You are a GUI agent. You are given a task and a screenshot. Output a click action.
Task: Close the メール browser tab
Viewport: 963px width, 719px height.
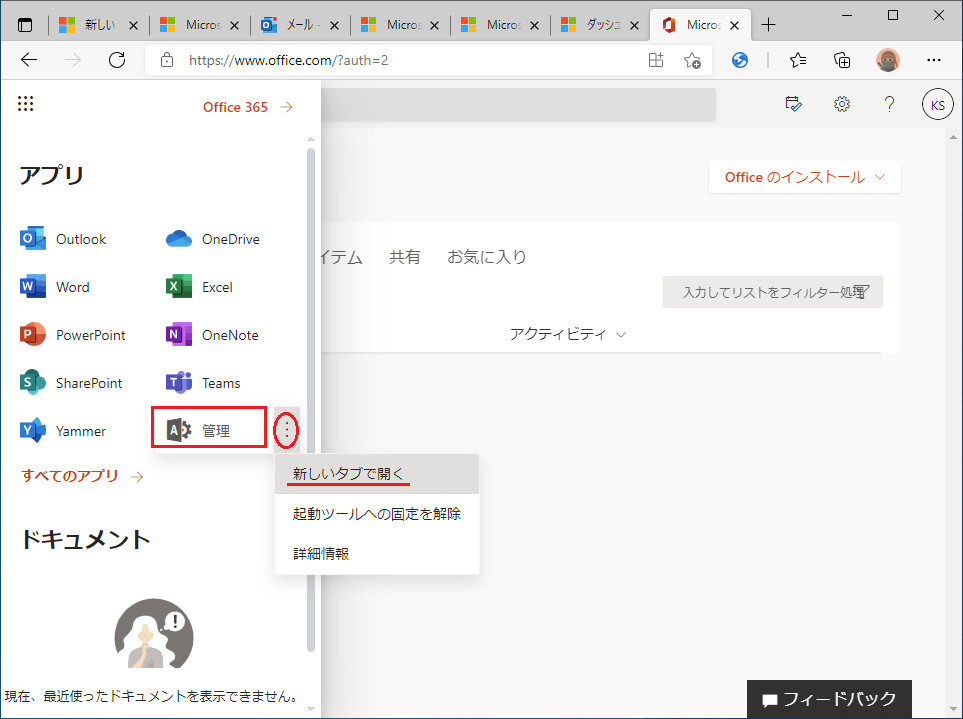point(335,25)
